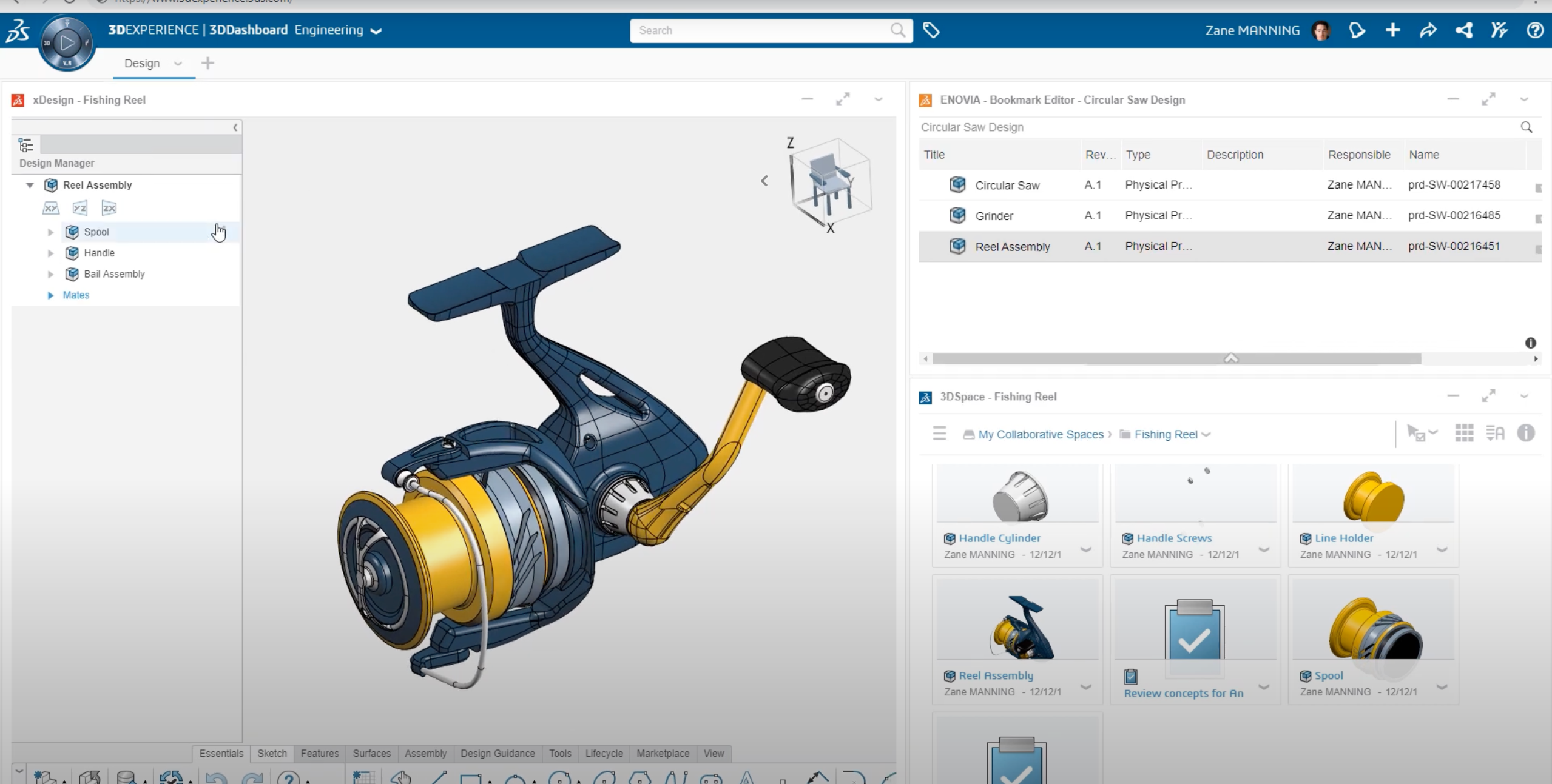Click Zane MANNING's profile avatar

pos(1320,30)
